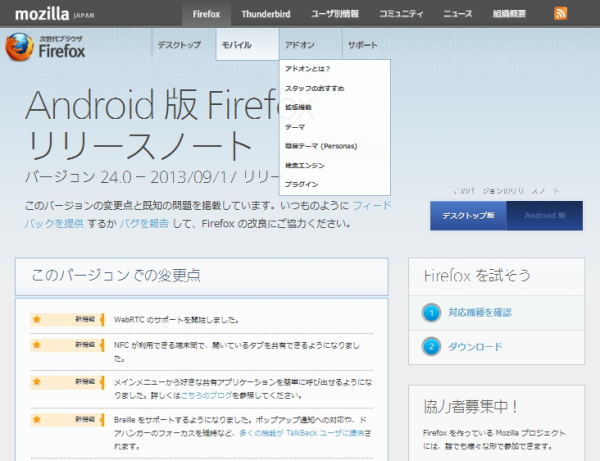
Task: Click the numbered 1 circle icon
Action: 431,313
